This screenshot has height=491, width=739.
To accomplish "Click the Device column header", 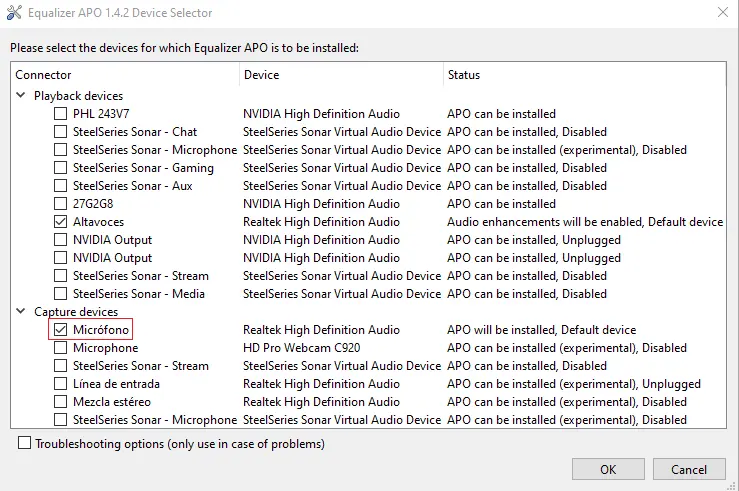I will [342, 75].
